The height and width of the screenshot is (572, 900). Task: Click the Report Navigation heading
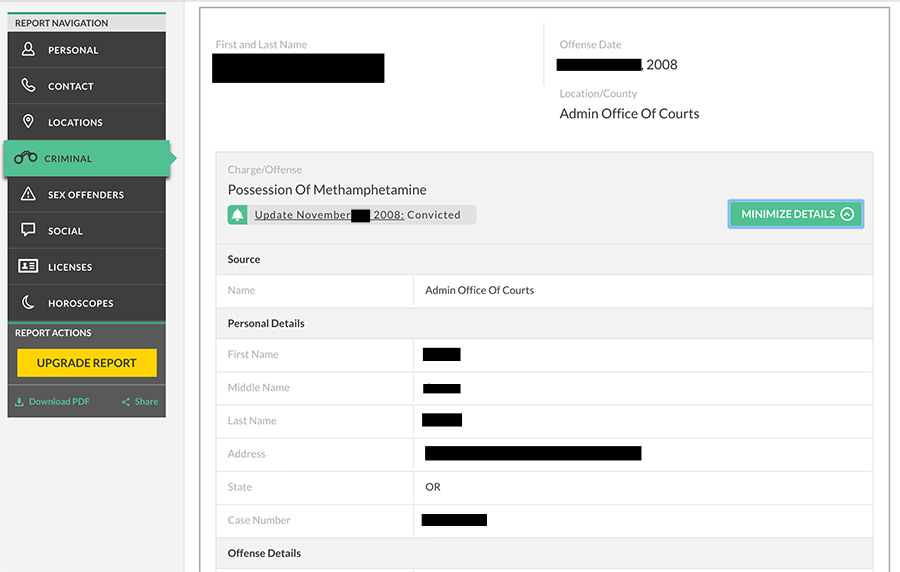61,23
